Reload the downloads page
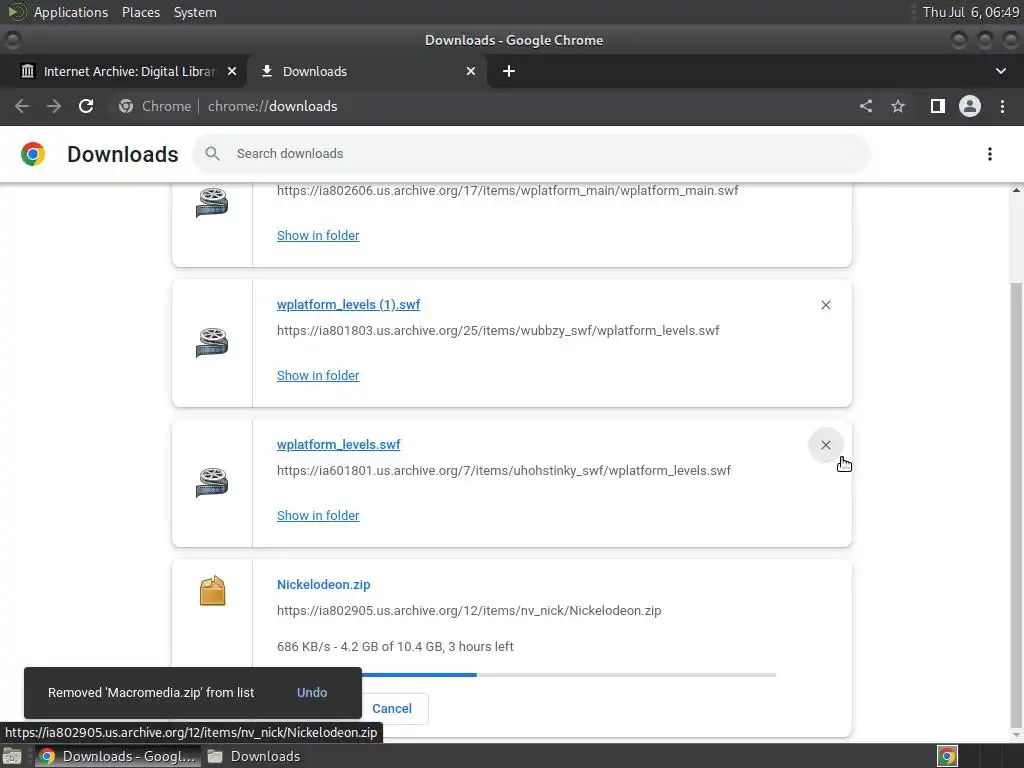The image size is (1024, 768). tap(86, 106)
